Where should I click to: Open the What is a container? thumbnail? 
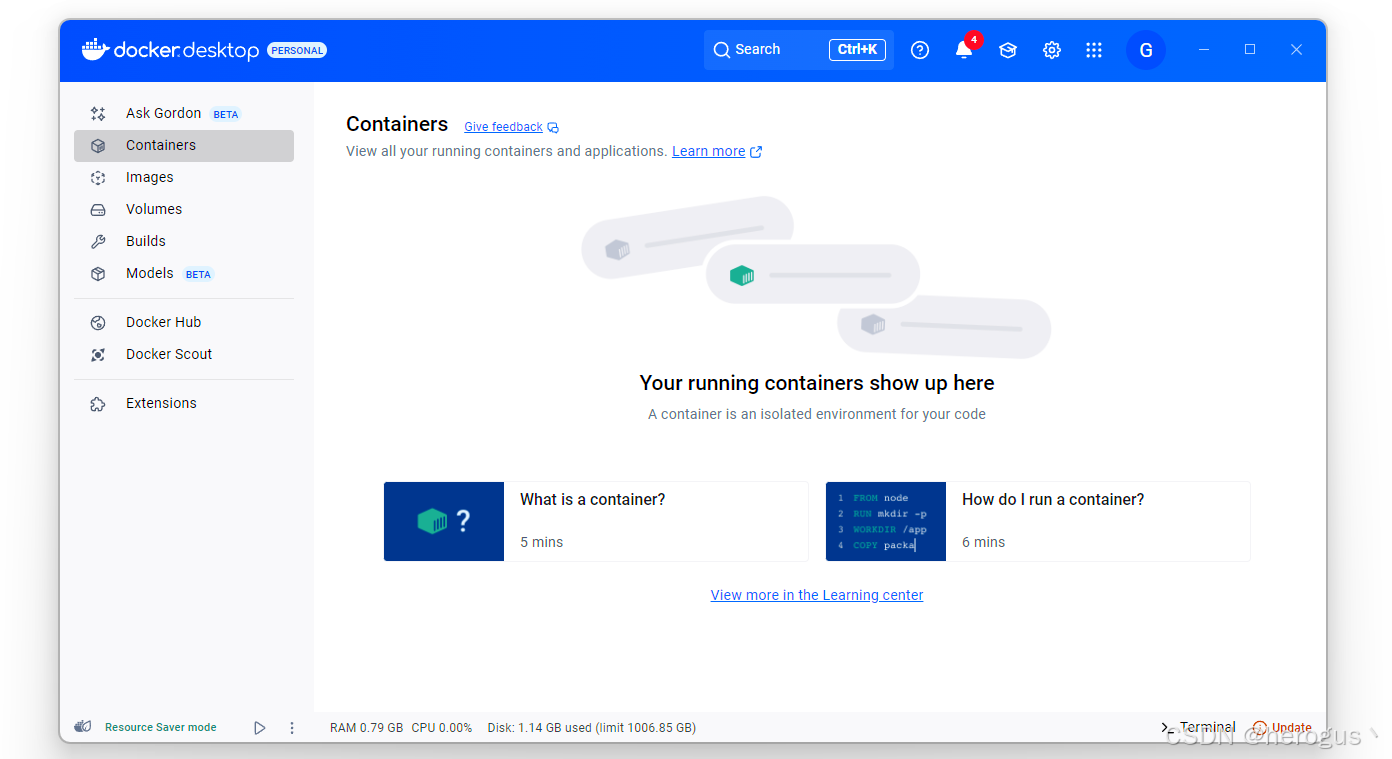pos(444,521)
